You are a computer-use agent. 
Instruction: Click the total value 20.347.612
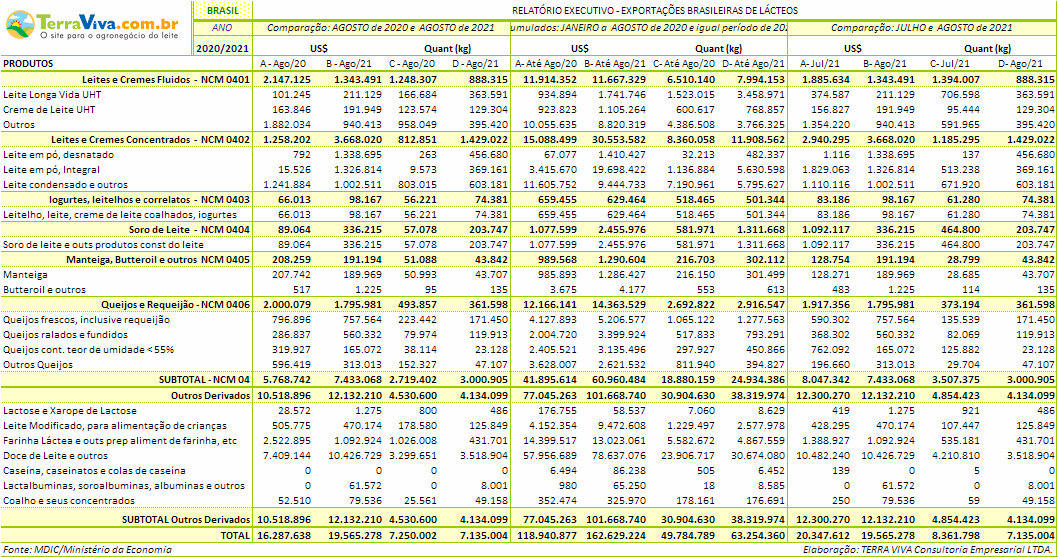click(x=823, y=535)
